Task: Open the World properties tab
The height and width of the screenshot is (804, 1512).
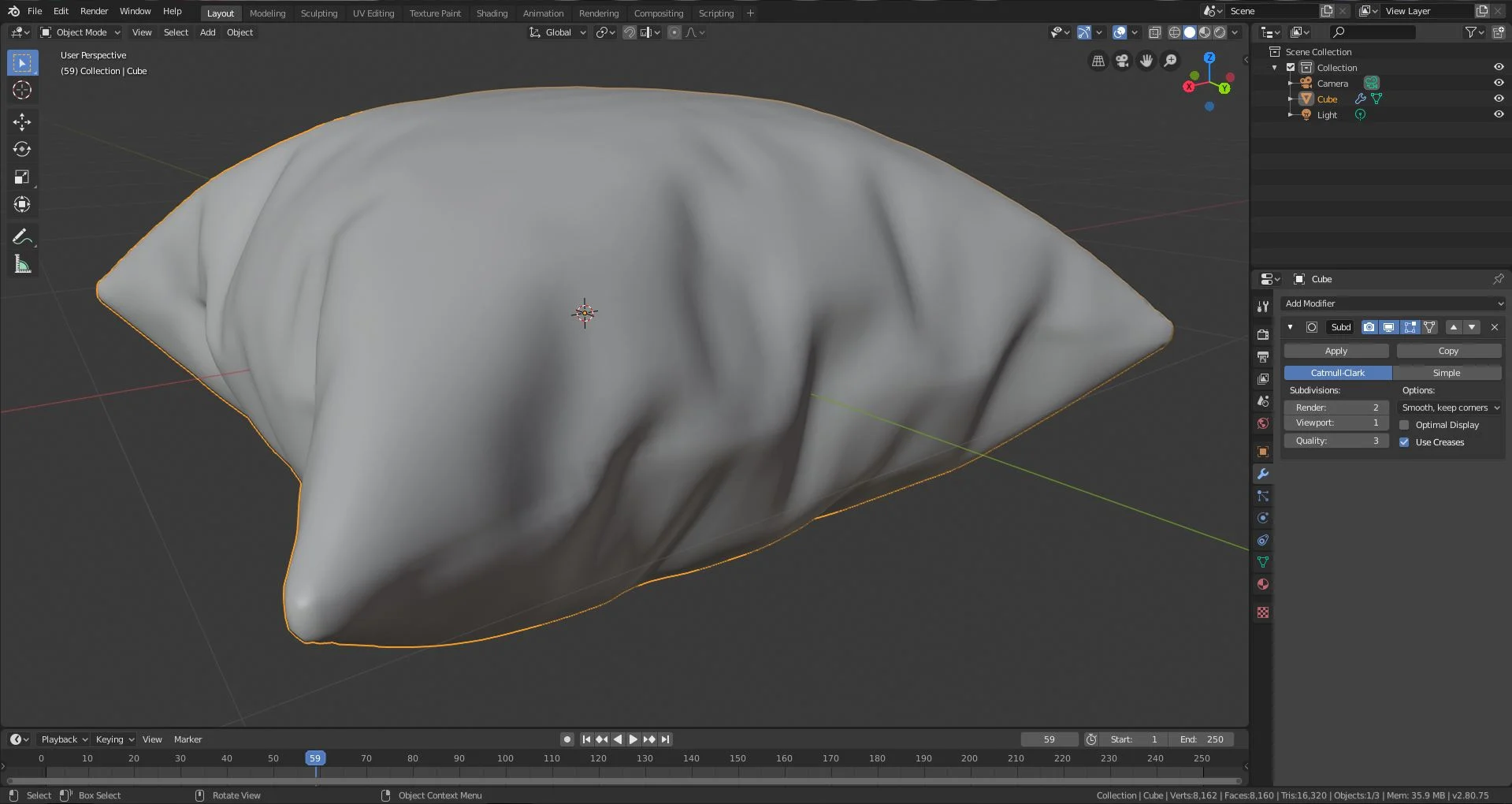Action: (x=1263, y=423)
